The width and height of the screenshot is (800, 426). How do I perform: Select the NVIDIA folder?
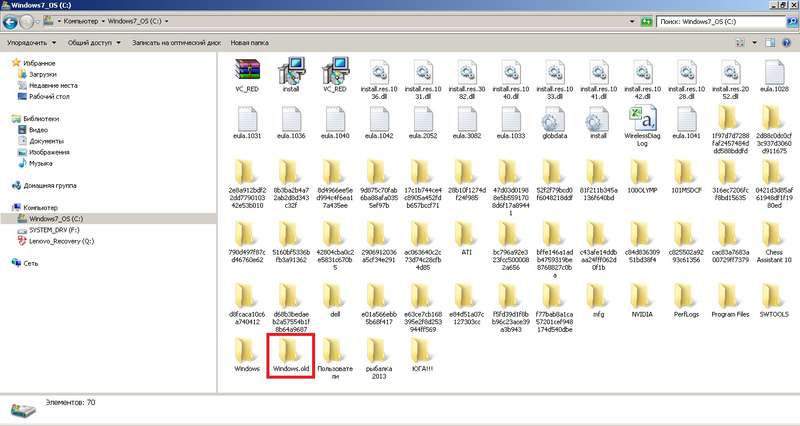(x=642, y=301)
